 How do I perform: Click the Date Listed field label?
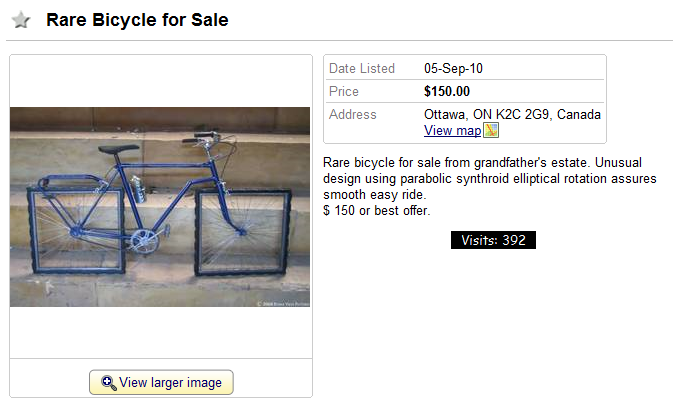click(x=361, y=69)
